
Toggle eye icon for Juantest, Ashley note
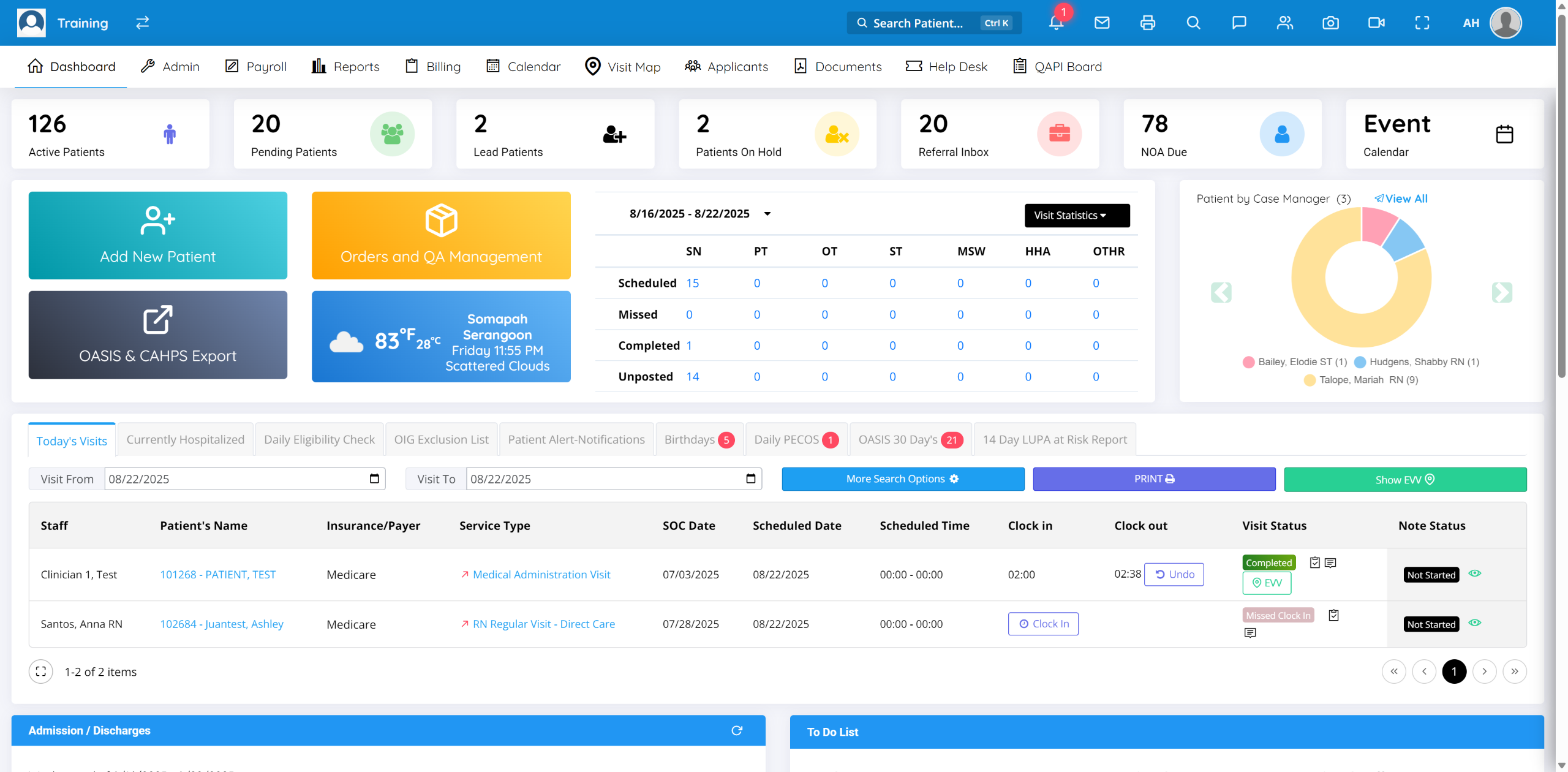point(1475,623)
